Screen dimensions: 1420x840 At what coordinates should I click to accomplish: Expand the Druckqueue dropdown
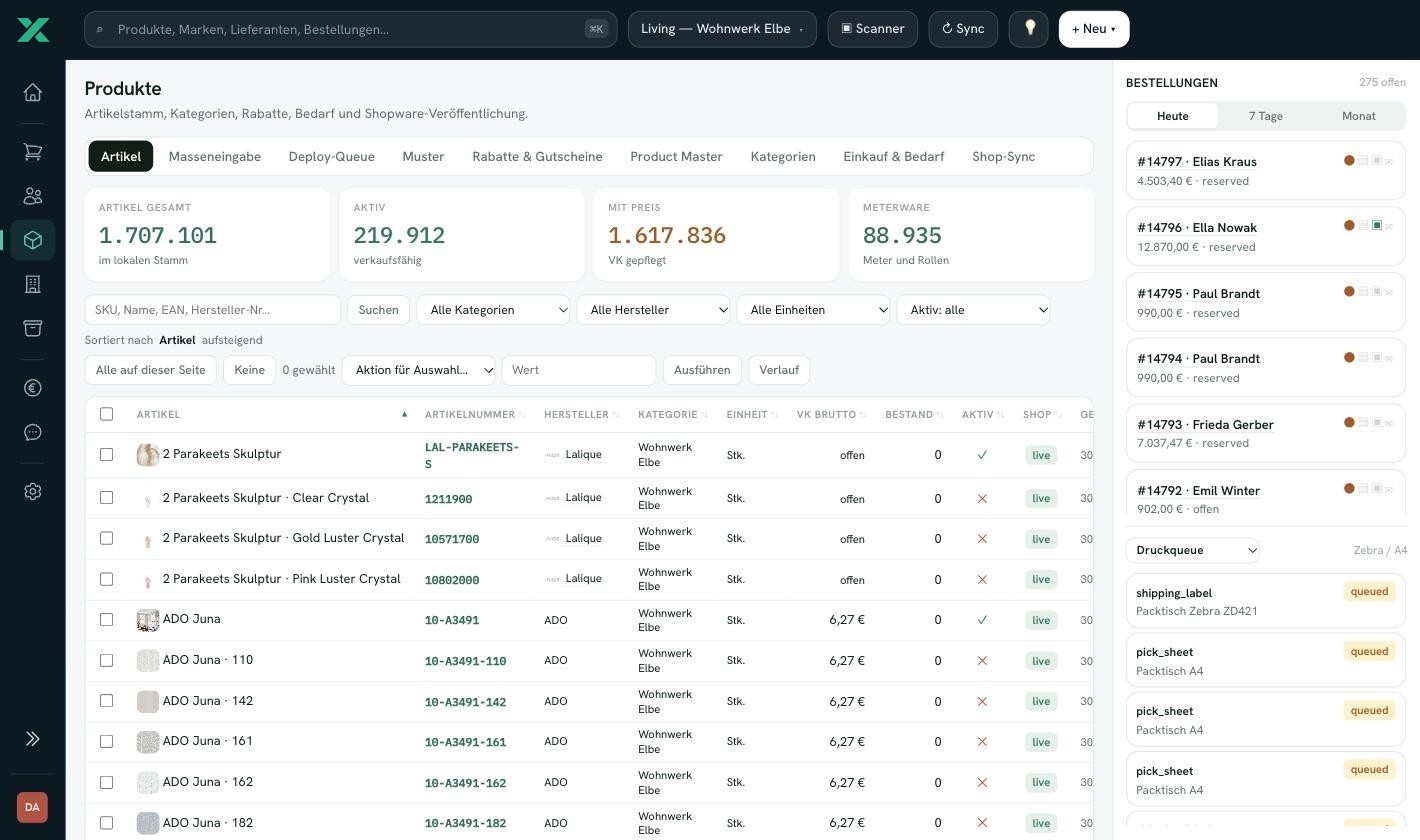click(1193, 550)
